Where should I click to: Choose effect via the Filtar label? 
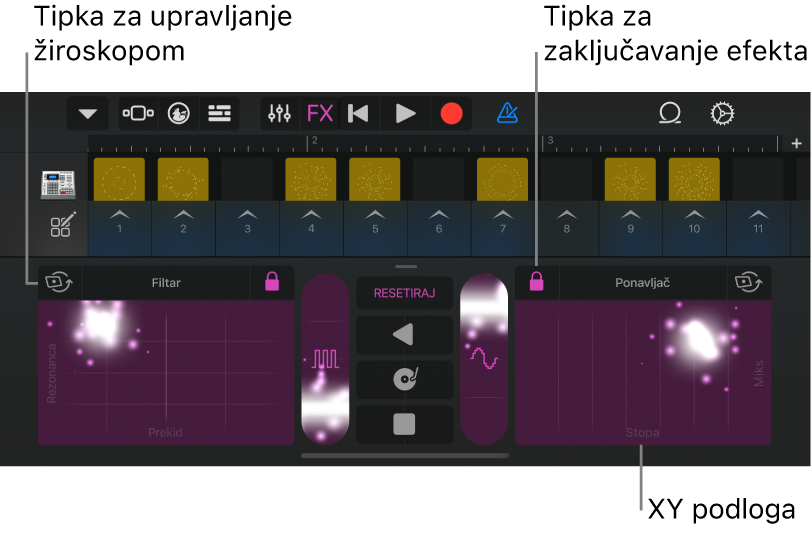tap(166, 283)
